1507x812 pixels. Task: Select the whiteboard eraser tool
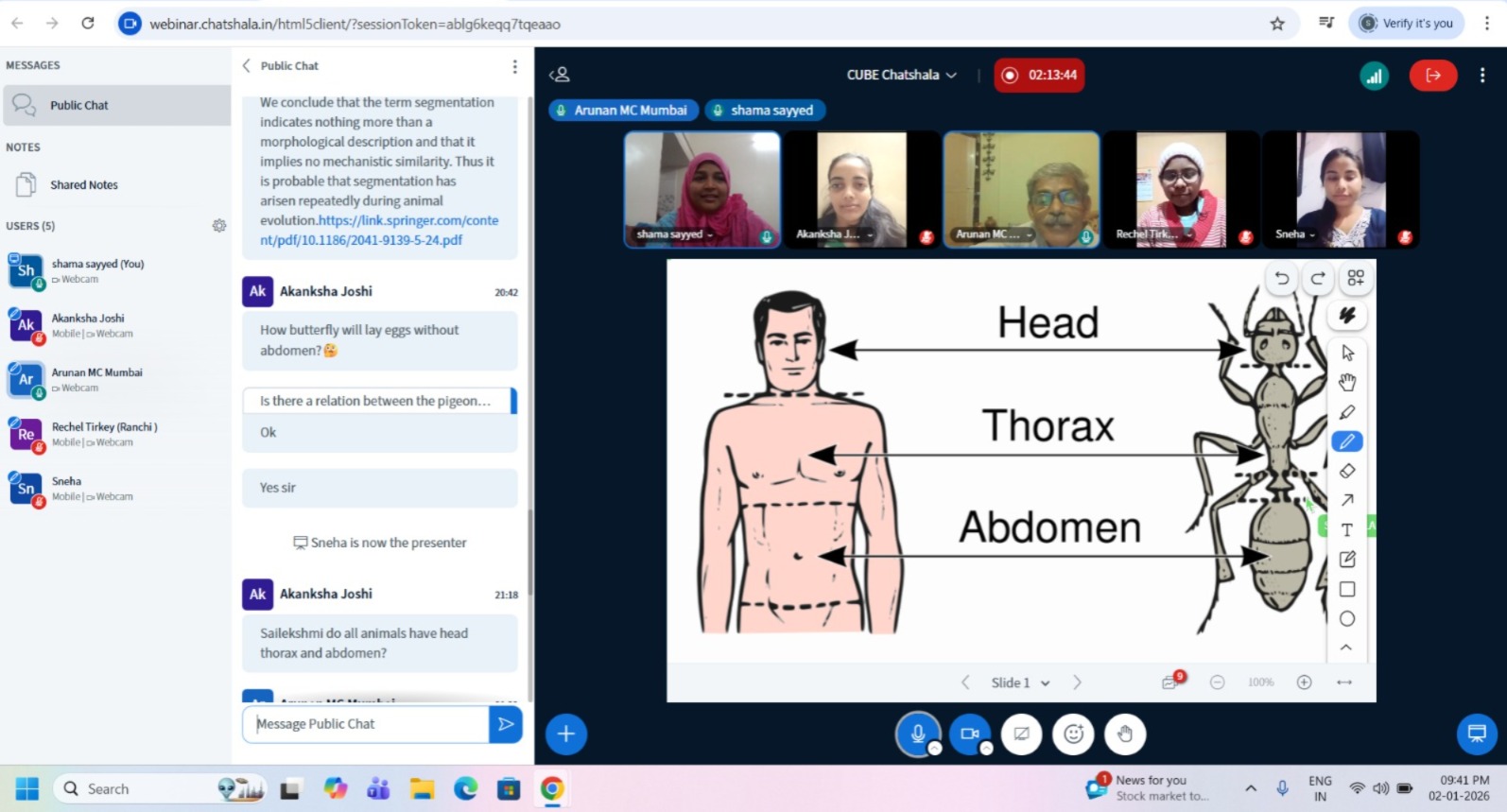point(1347,471)
